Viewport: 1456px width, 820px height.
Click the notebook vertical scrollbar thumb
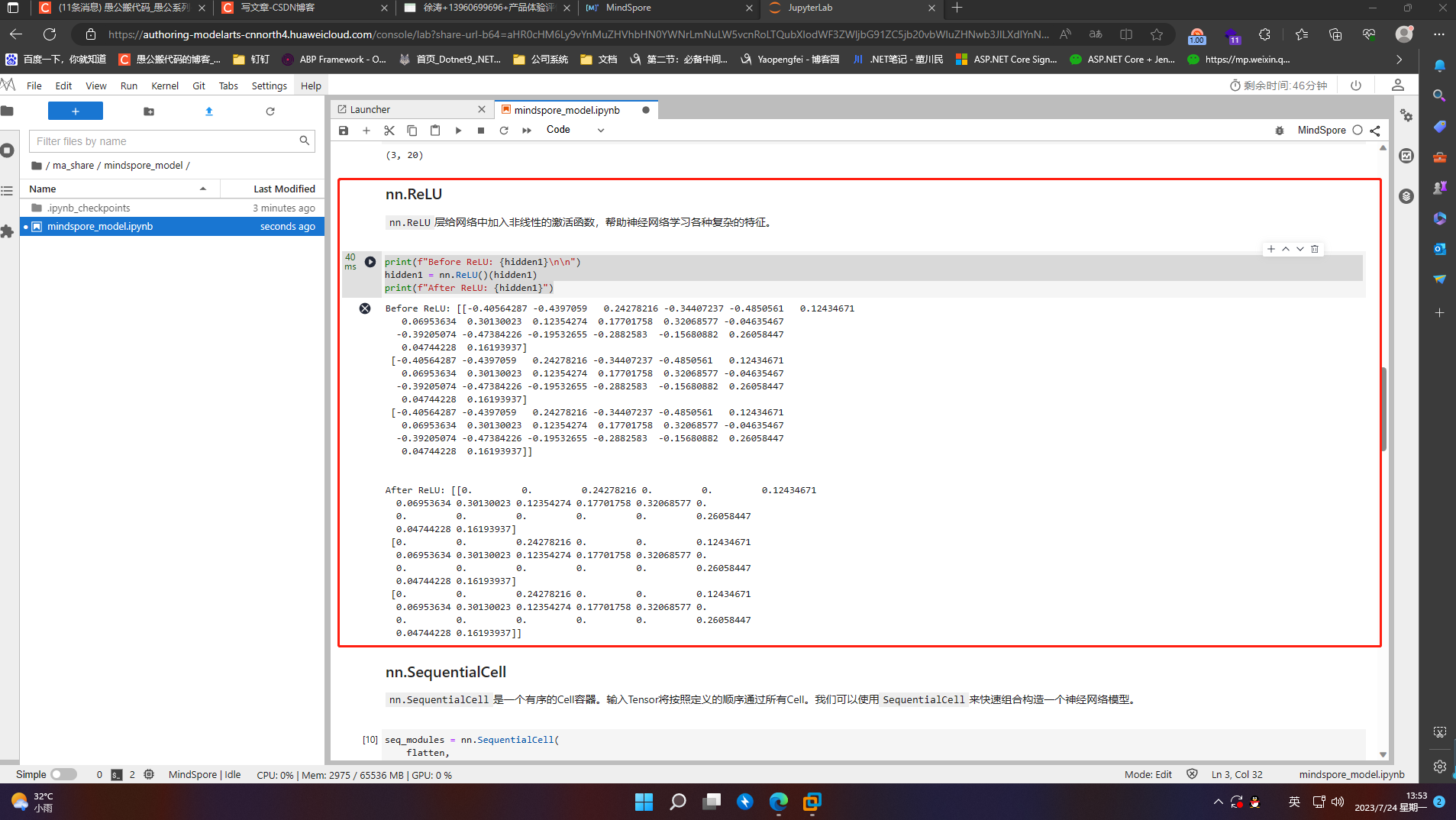pyautogui.click(x=1383, y=409)
